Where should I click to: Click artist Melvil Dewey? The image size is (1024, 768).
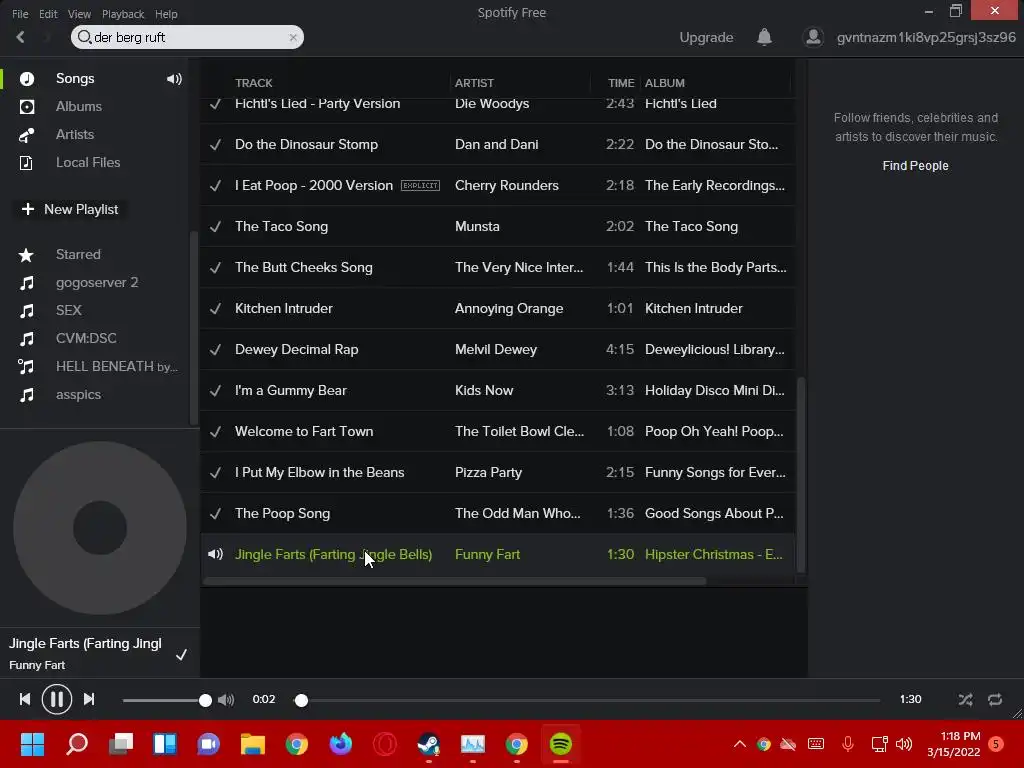pos(496,349)
